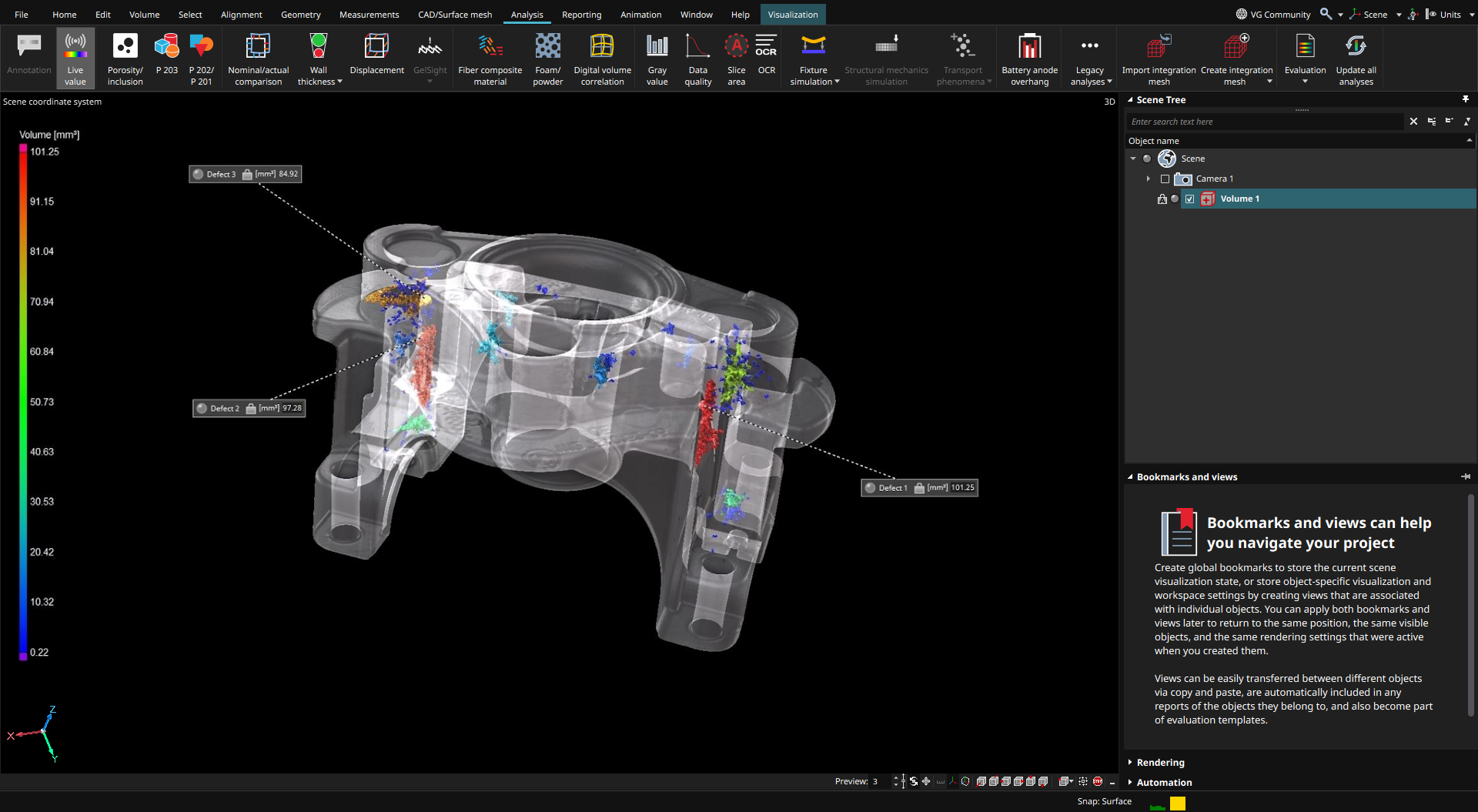The width and height of the screenshot is (1478, 812).
Task: Expand the Camera 1 tree node
Action: (x=1148, y=179)
